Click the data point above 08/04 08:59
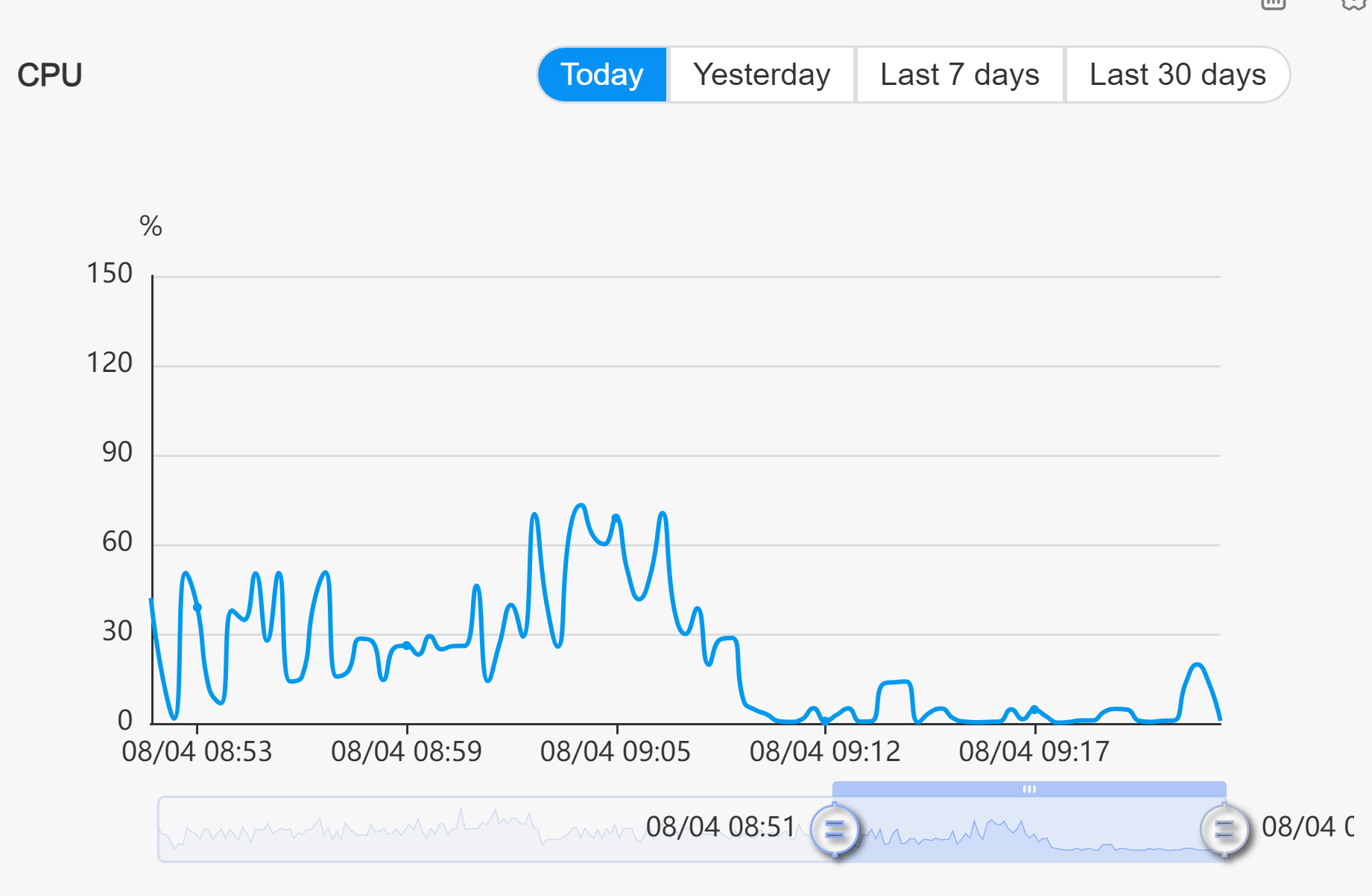This screenshot has width=1372, height=896. [x=406, y=646]
